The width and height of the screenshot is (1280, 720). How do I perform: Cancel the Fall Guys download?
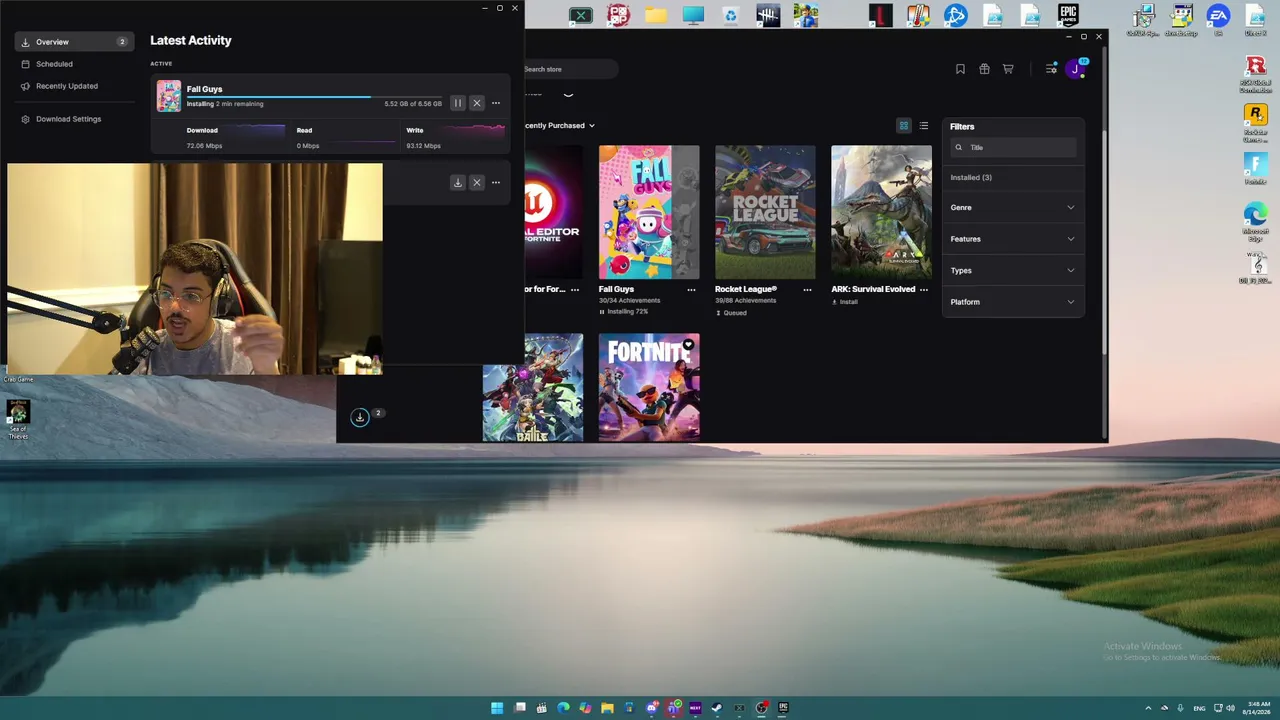tap(477, 103)
